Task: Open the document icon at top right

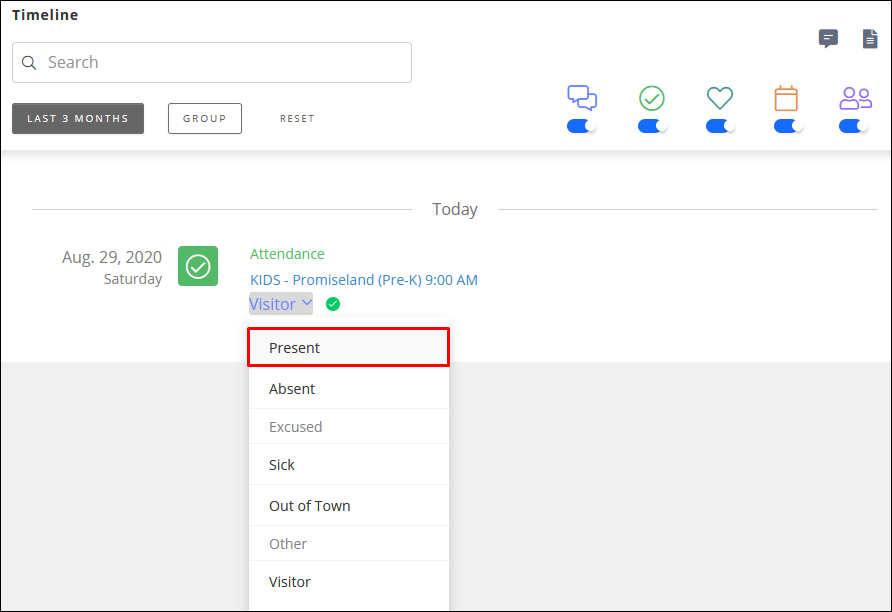Action: point(870,39)
